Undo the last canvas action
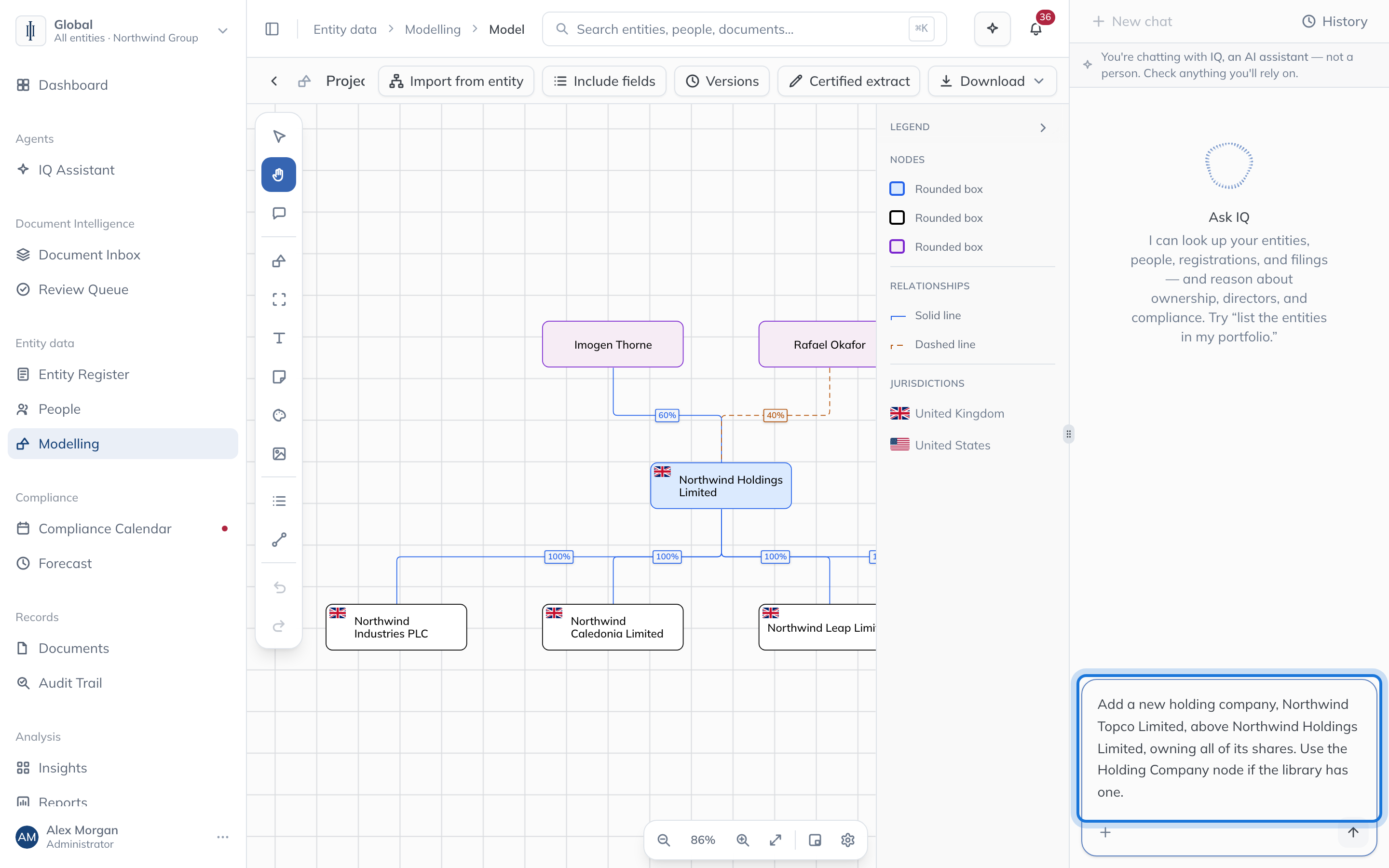This screenshot has width=1389, height=868. click(x=279, y=587)
